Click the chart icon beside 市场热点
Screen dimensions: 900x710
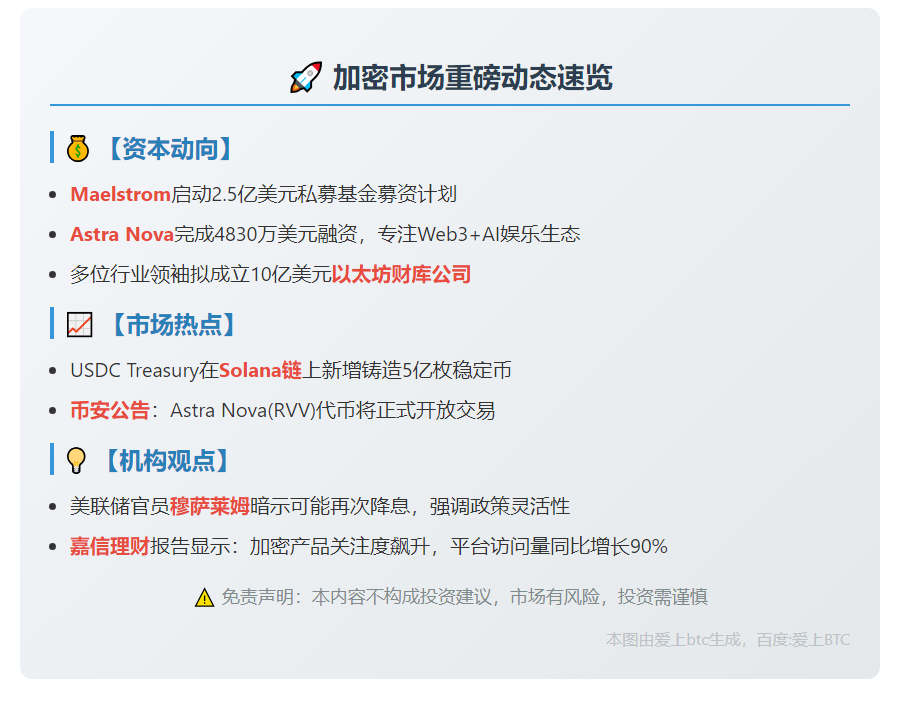coord(80,325)
